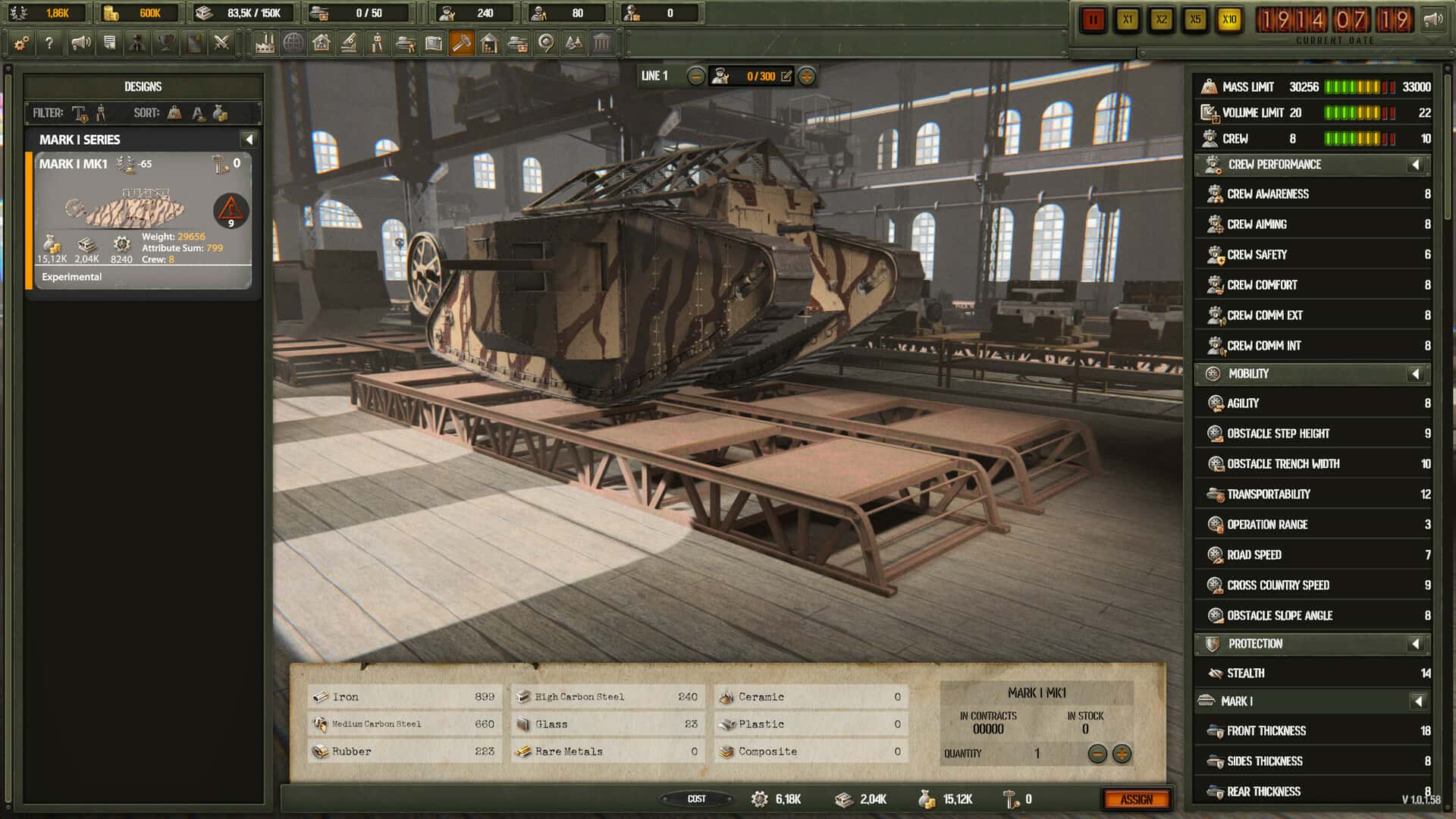The height and width of the screenshot is (819, 1456).
Task: Enable X5 game speed
Action: (1195, 20)
